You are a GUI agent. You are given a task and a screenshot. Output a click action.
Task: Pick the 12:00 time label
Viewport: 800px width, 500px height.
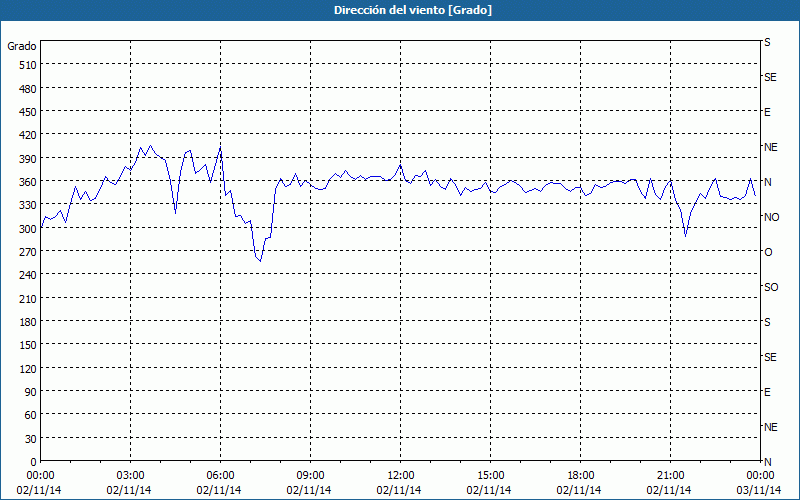click(401, 476)
